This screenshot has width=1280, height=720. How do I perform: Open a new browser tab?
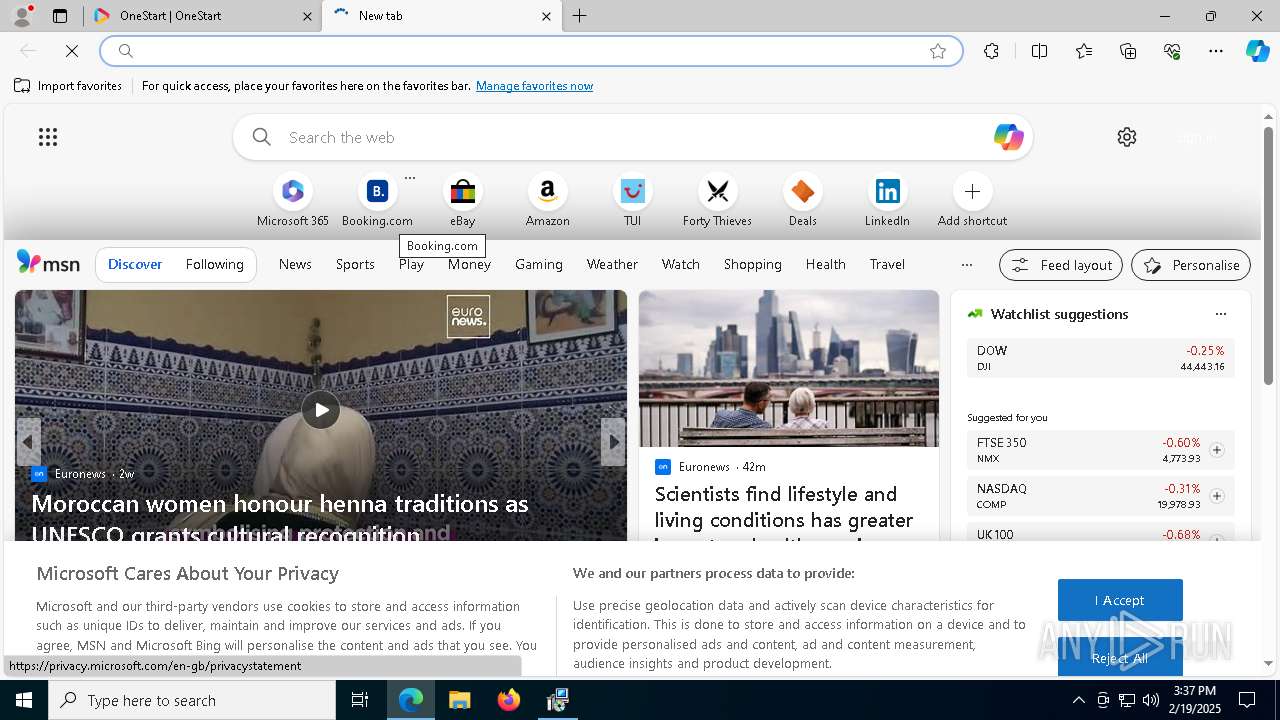tap(580, 16)
